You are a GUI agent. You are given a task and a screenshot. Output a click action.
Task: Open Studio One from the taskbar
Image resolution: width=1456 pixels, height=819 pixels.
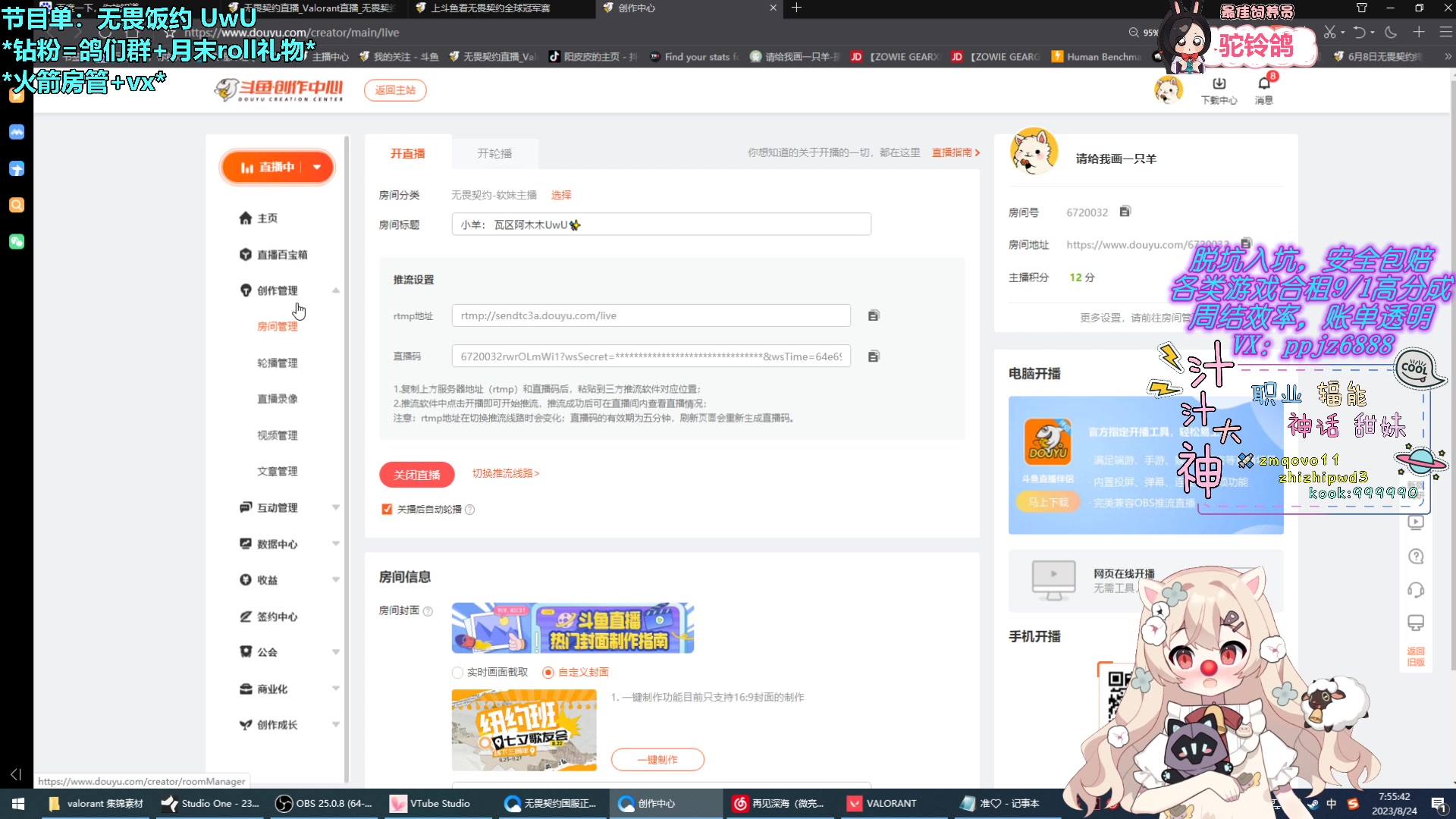coord(211,804)
